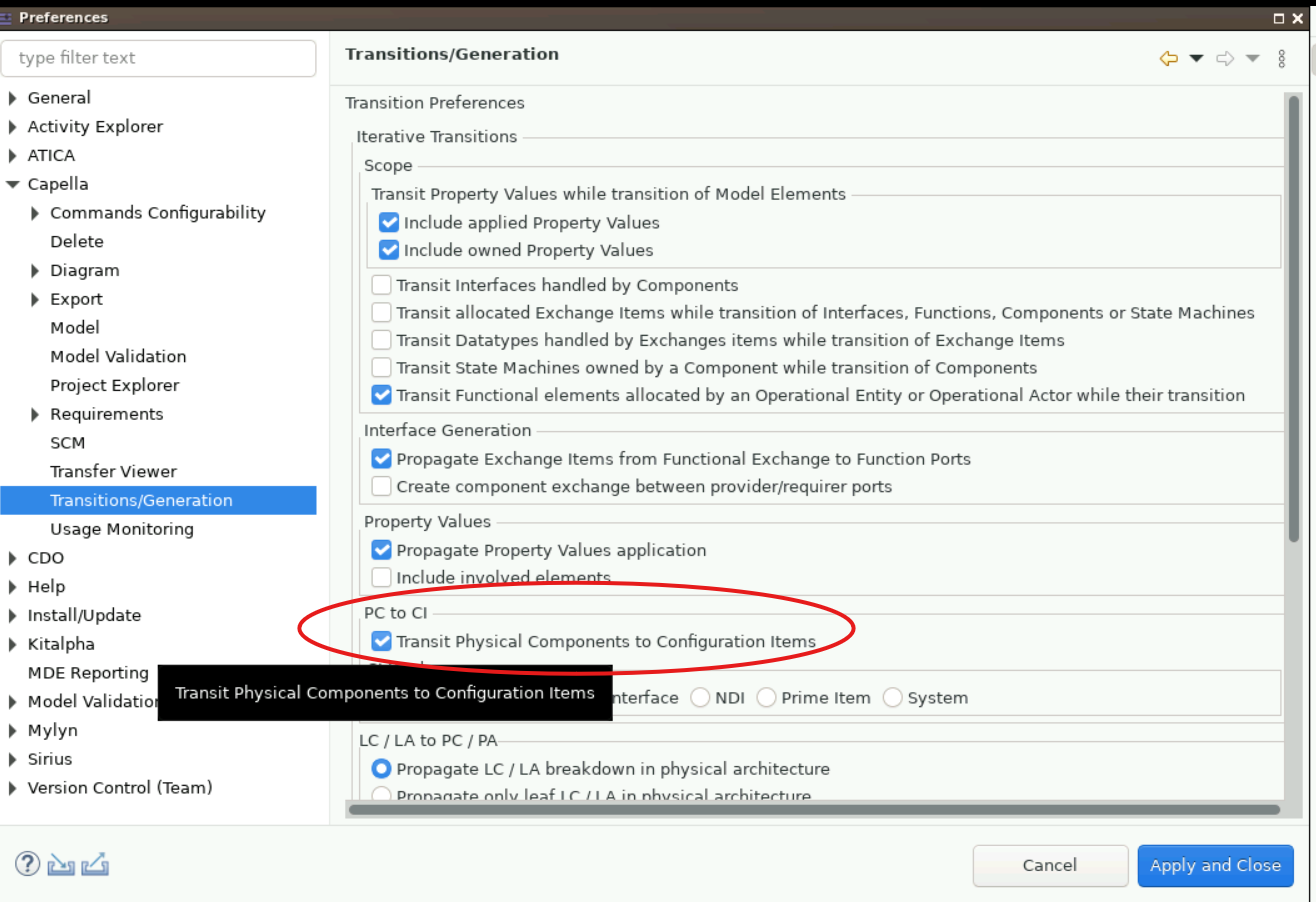Open the back history dropdown arrow
Viewport: 1316px width, 902px height.
1196,59
